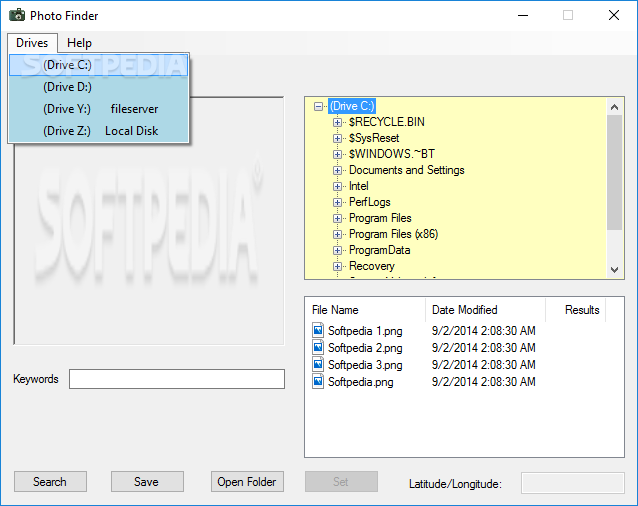Select the Softpedia 2.png file name
638x506 pixels.
[365, 348]
